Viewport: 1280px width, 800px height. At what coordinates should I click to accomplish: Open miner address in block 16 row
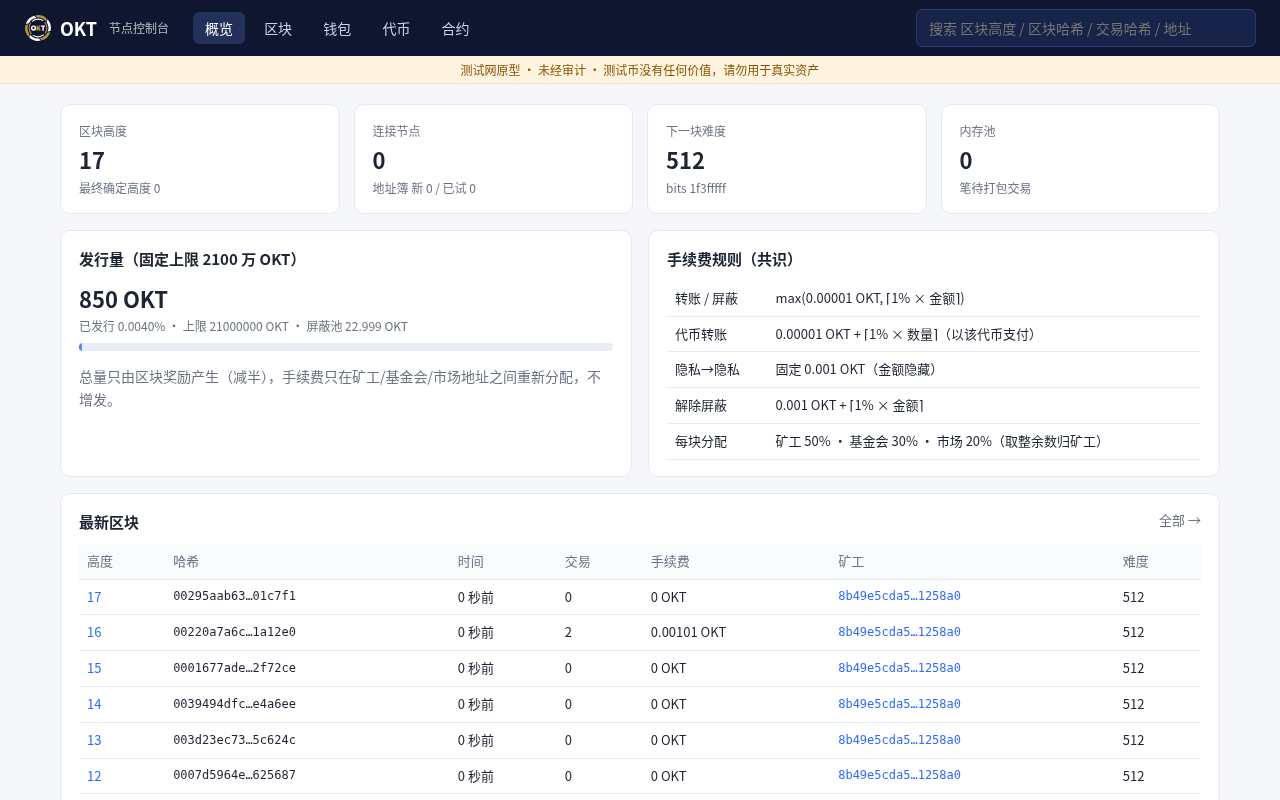point(899,632)
